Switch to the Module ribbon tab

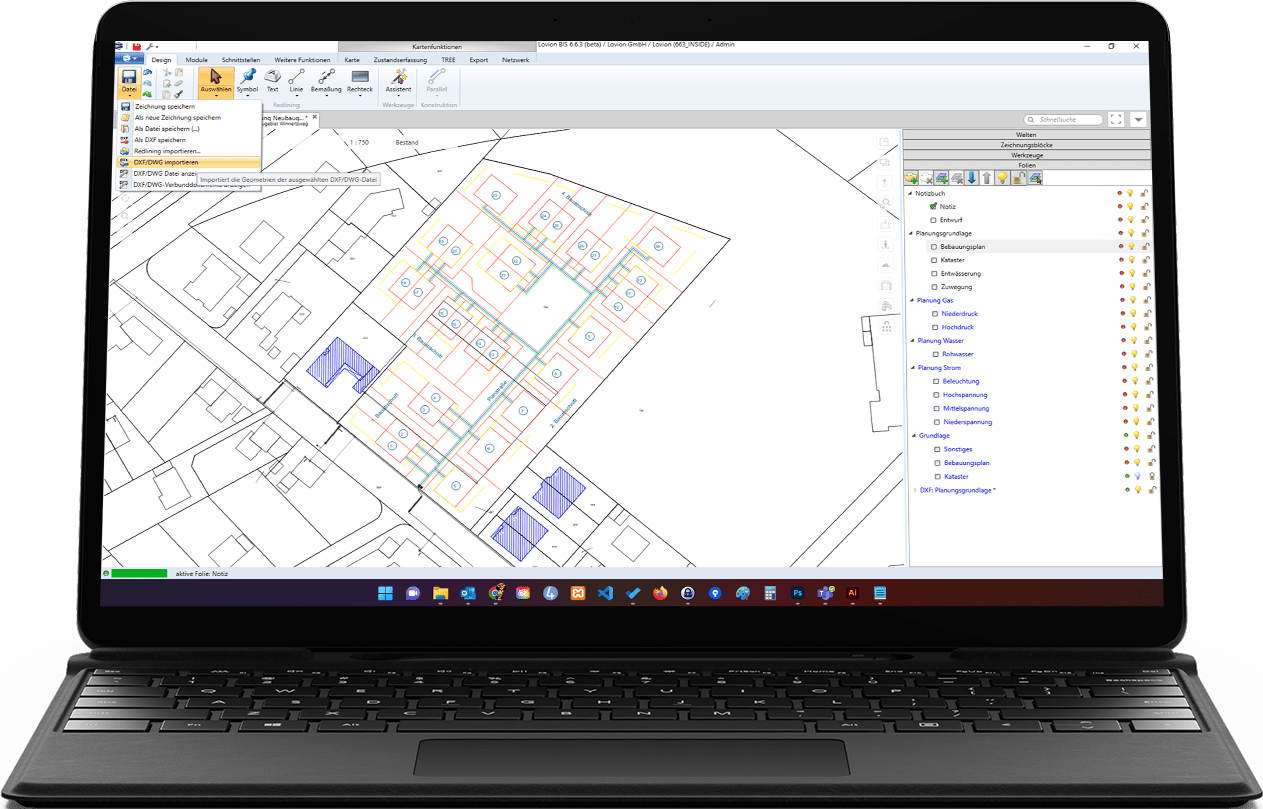197,60
